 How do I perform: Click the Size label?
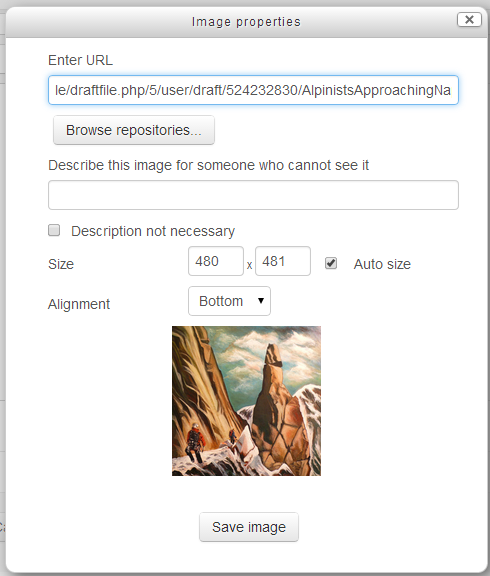tap(61, 264)
